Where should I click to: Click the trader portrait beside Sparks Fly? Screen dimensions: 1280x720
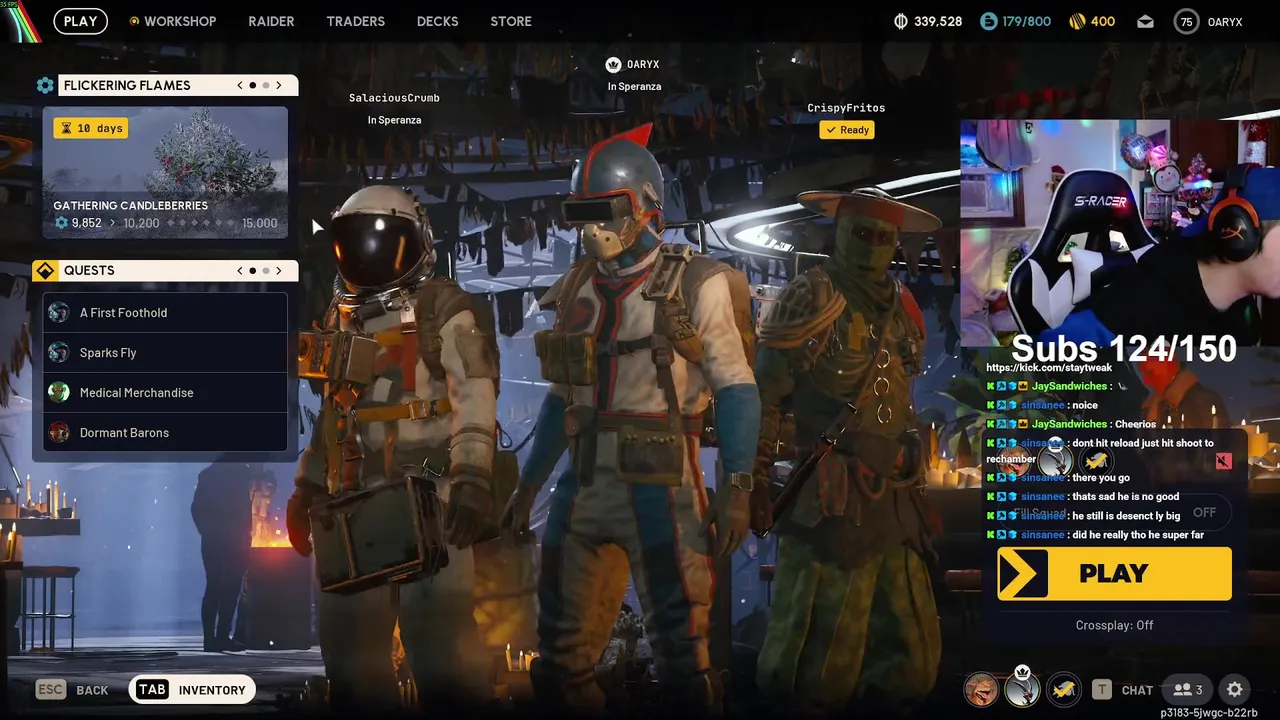[x=59, y=353]
